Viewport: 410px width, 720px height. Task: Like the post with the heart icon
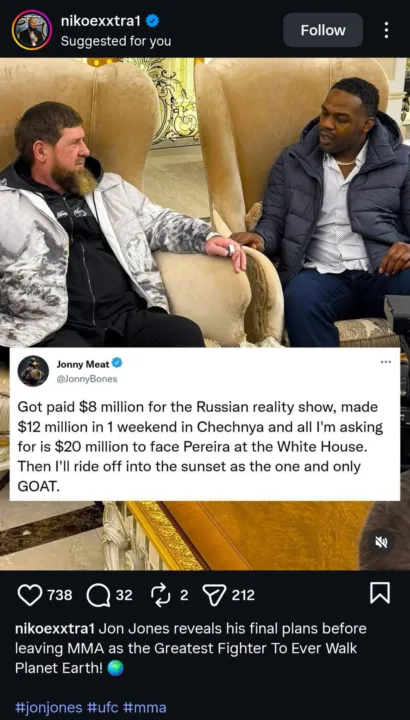coord(29,595)
